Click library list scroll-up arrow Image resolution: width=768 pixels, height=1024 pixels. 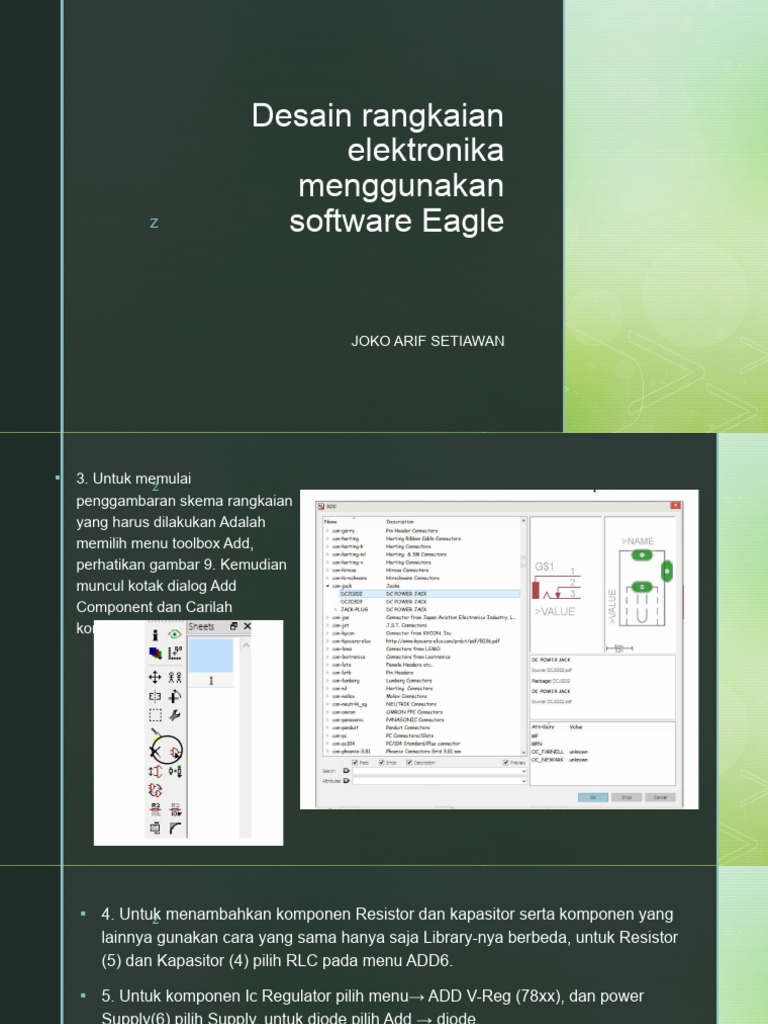click(523, 521)
